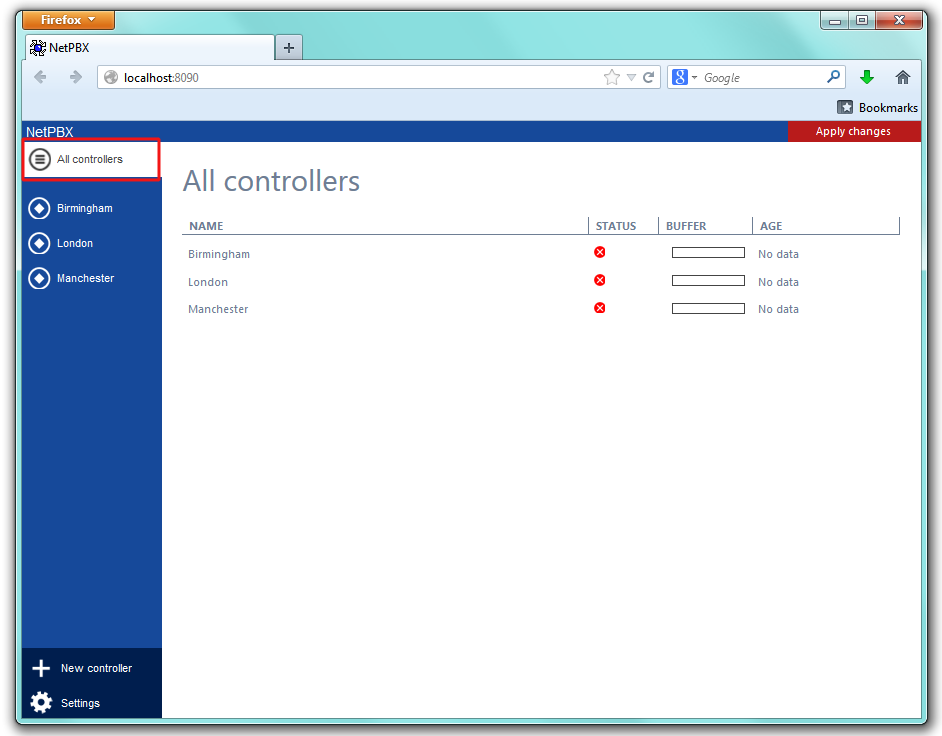
Task: Show the URL history dropdown arrow
Action: 632,77
